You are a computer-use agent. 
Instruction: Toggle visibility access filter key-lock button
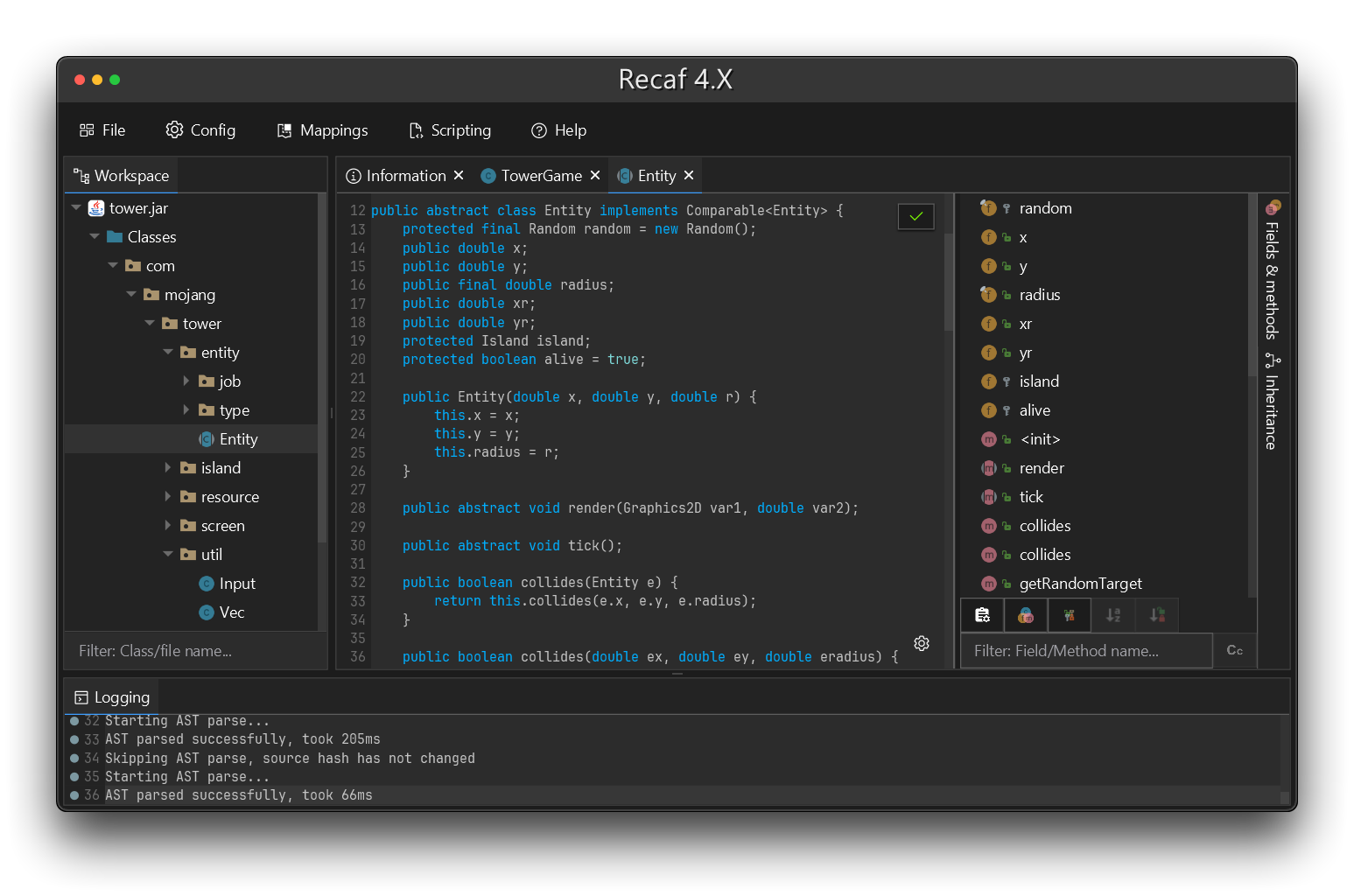[x=1070, y=615]
